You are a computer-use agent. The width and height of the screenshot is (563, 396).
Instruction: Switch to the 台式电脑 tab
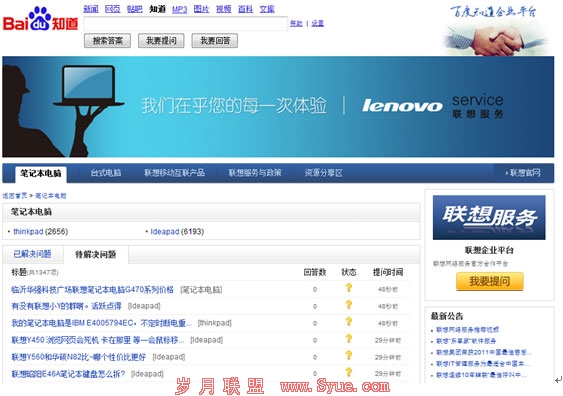click(106, 173)
